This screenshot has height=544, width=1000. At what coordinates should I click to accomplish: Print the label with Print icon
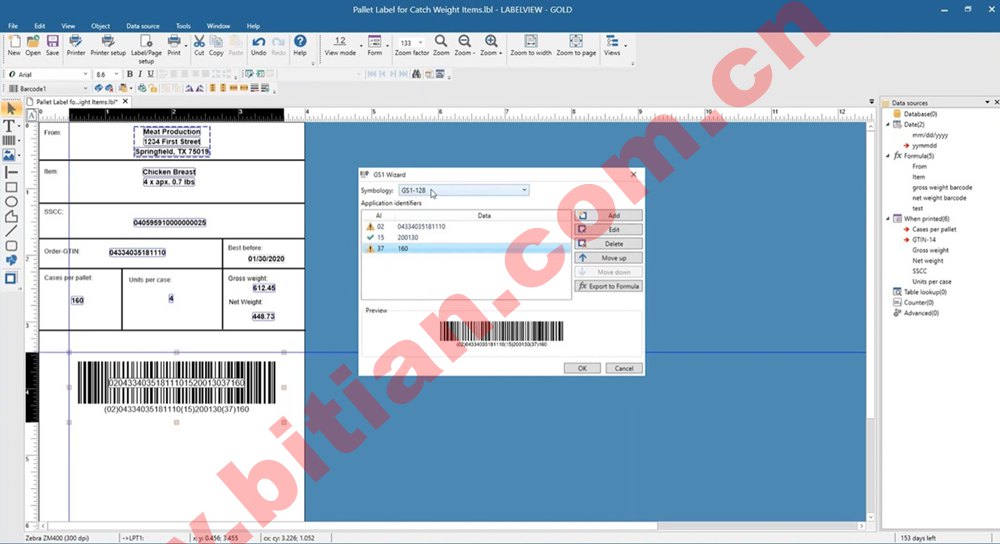173,46
